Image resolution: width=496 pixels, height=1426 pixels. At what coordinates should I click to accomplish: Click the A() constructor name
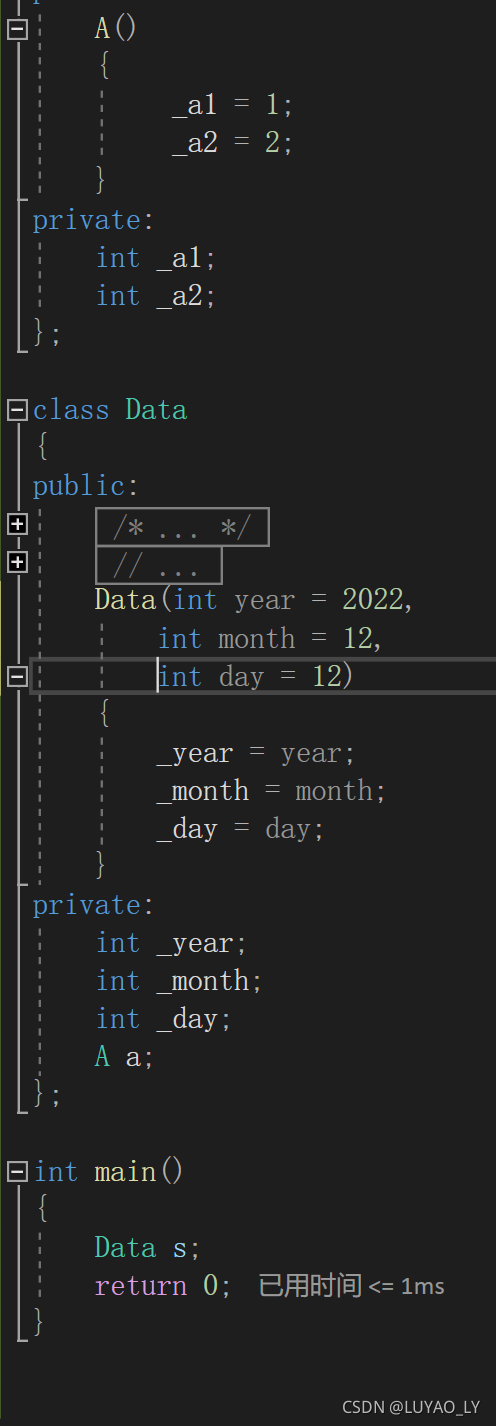116,28
